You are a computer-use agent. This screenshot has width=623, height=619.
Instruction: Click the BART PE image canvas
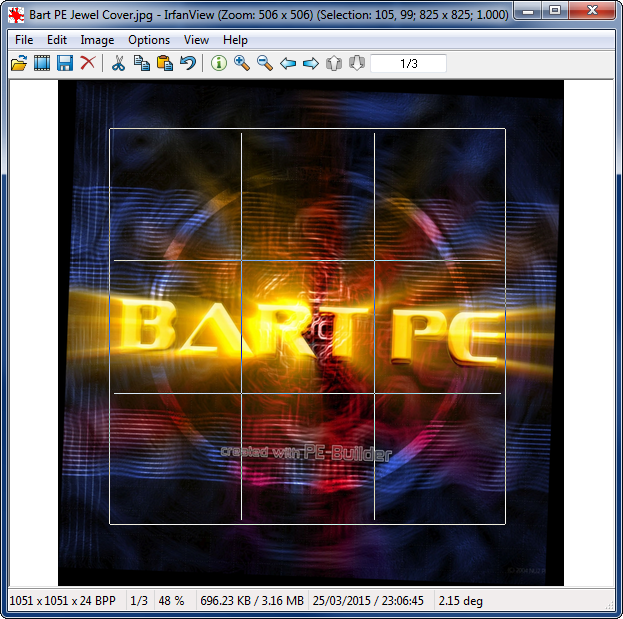point(311,333)
